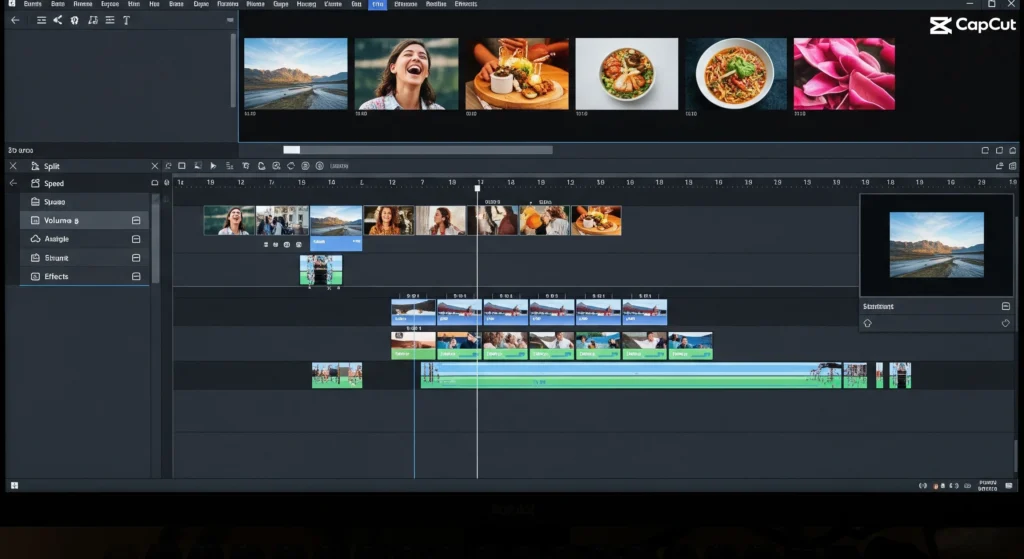This screenshot has width=1024, height=559.
Task: Select the Text (T) tool icon in top toolbar
Action: point(126,20)
